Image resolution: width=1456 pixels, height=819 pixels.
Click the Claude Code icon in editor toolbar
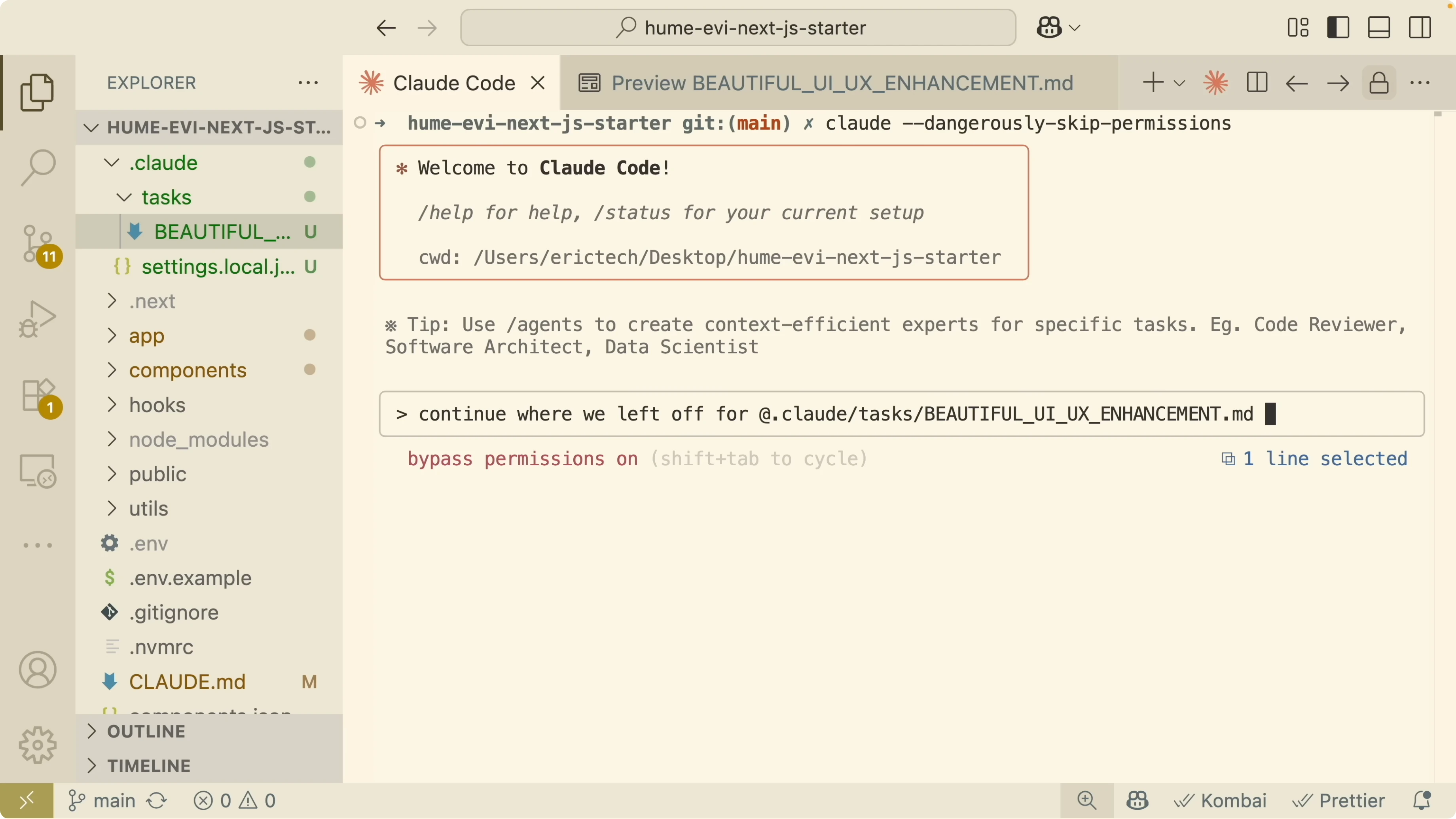pos(1216,83)
